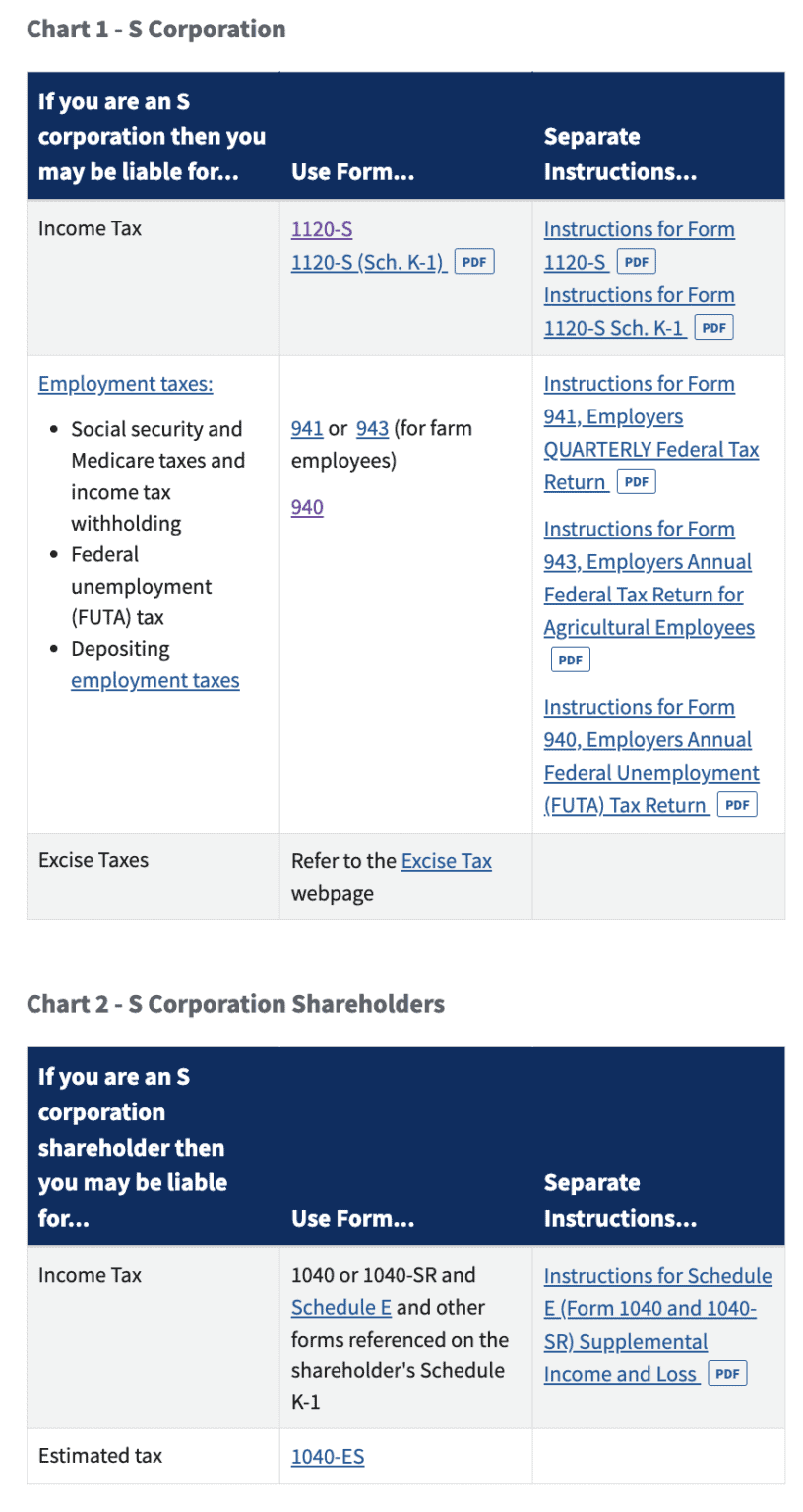Viewport: 803px width, 1512px height.
Task: Visit the Excise Tax webpage link
Action: (446, 860)
